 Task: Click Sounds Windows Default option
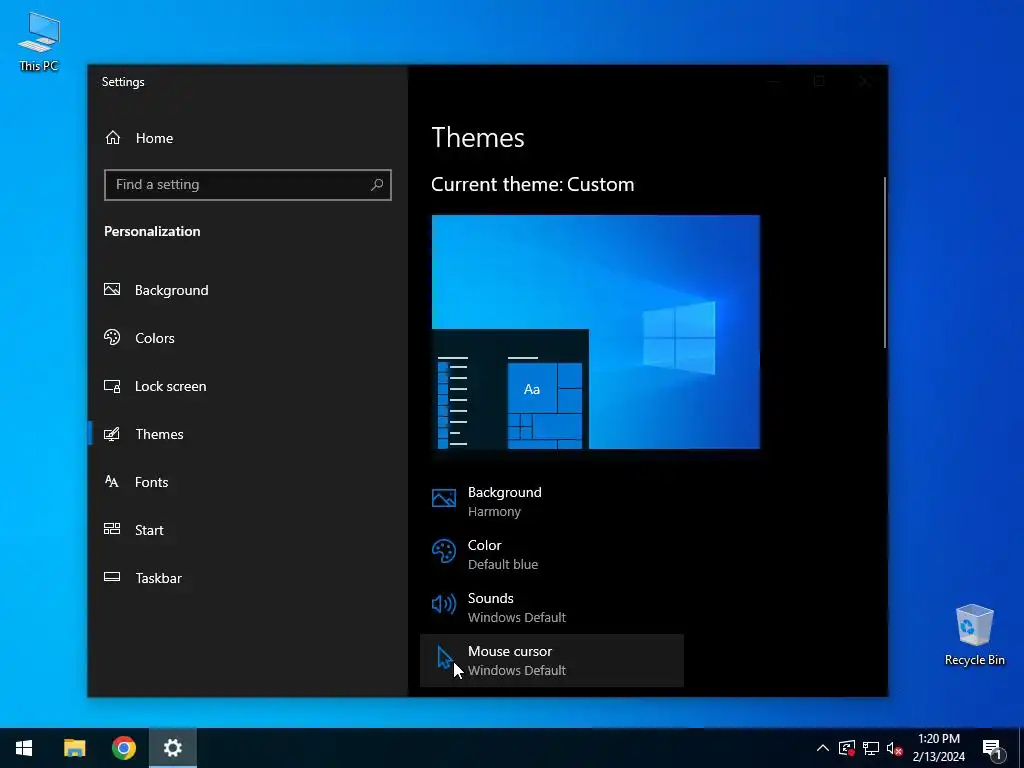[552, 607]
